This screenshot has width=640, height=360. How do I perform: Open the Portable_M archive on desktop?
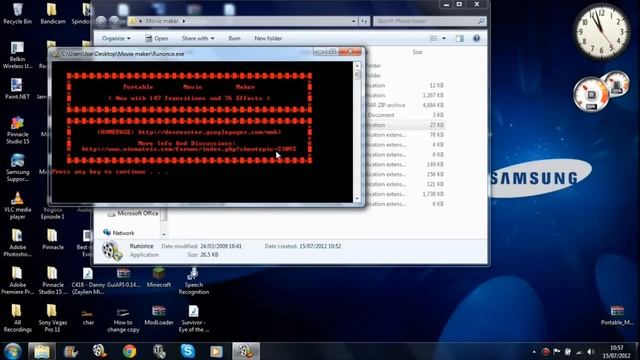(617, 315)
